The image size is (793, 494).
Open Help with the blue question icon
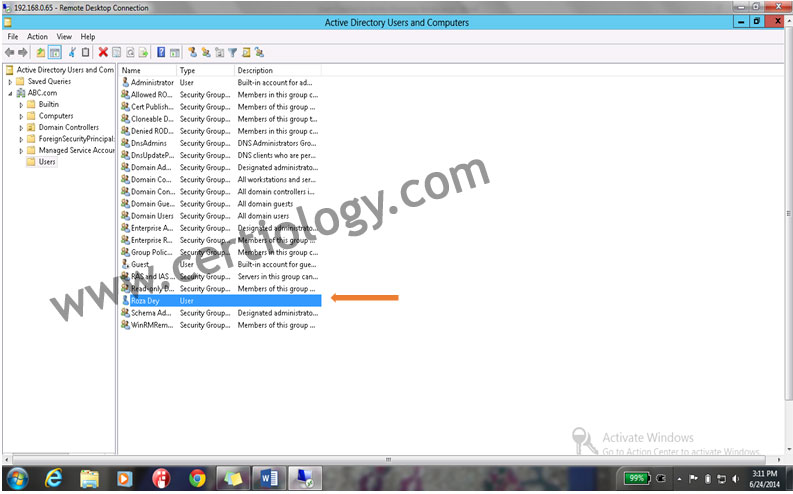point(161,53)
